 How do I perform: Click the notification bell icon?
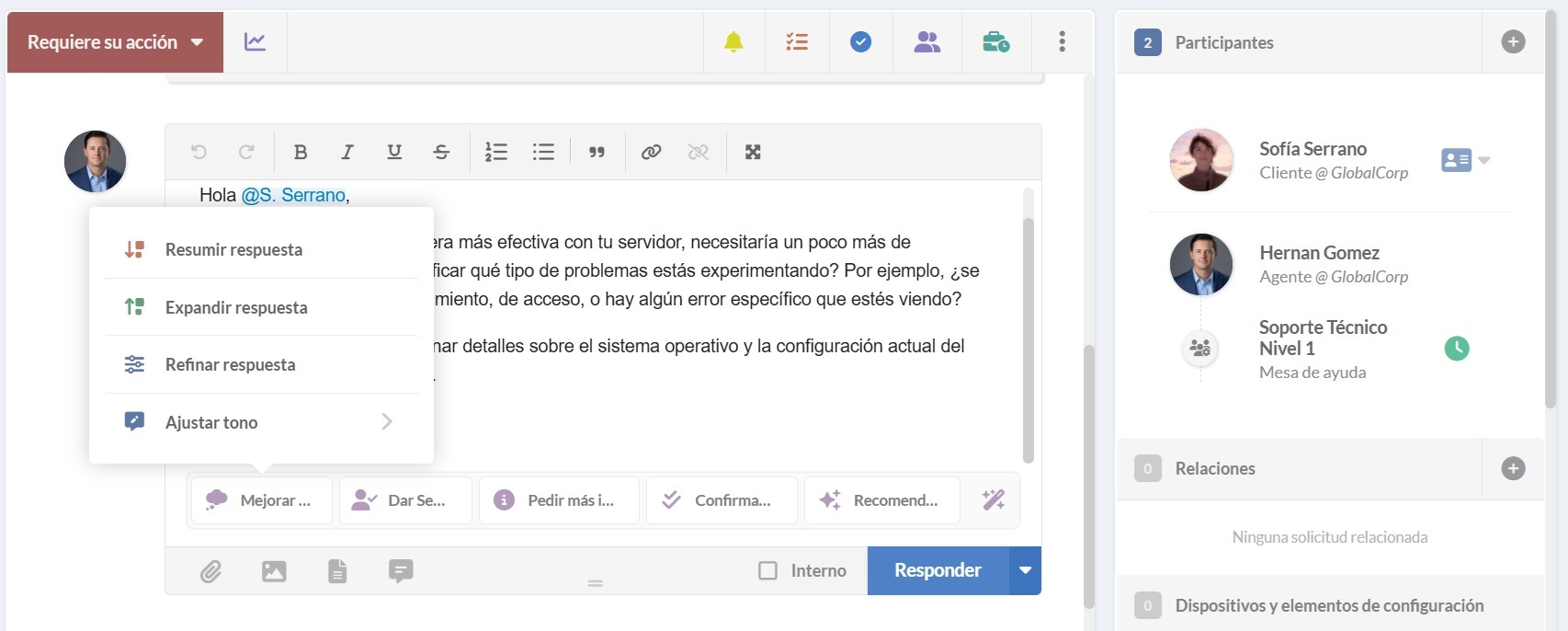pos(733,42)
